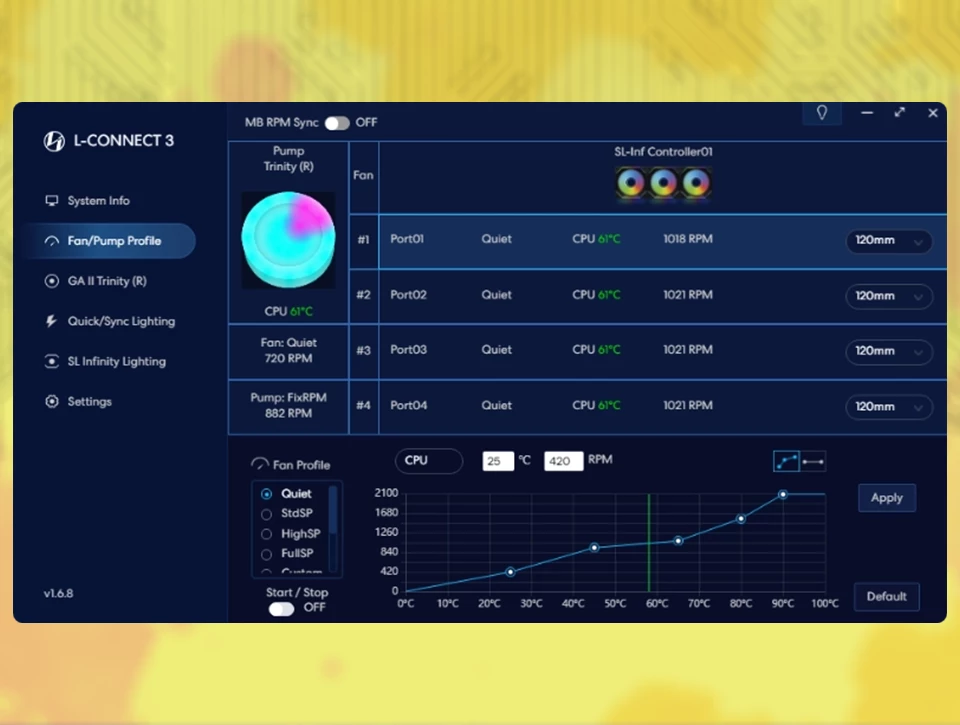
Task: Click the Pump Trinity (R) preview image
Action: pyautogui.click(x=288, y=240)
